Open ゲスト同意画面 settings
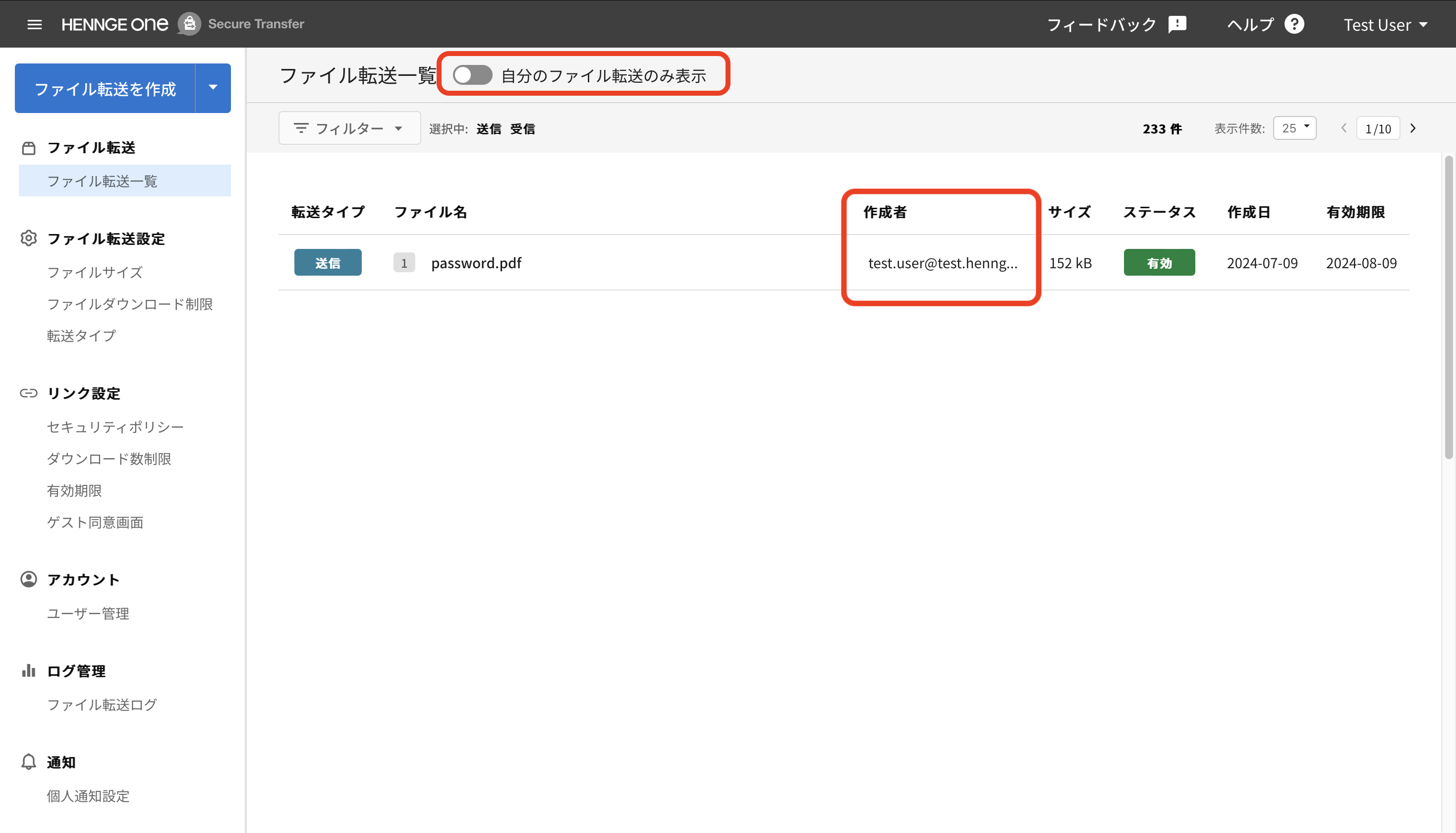 tap(95, 522)
